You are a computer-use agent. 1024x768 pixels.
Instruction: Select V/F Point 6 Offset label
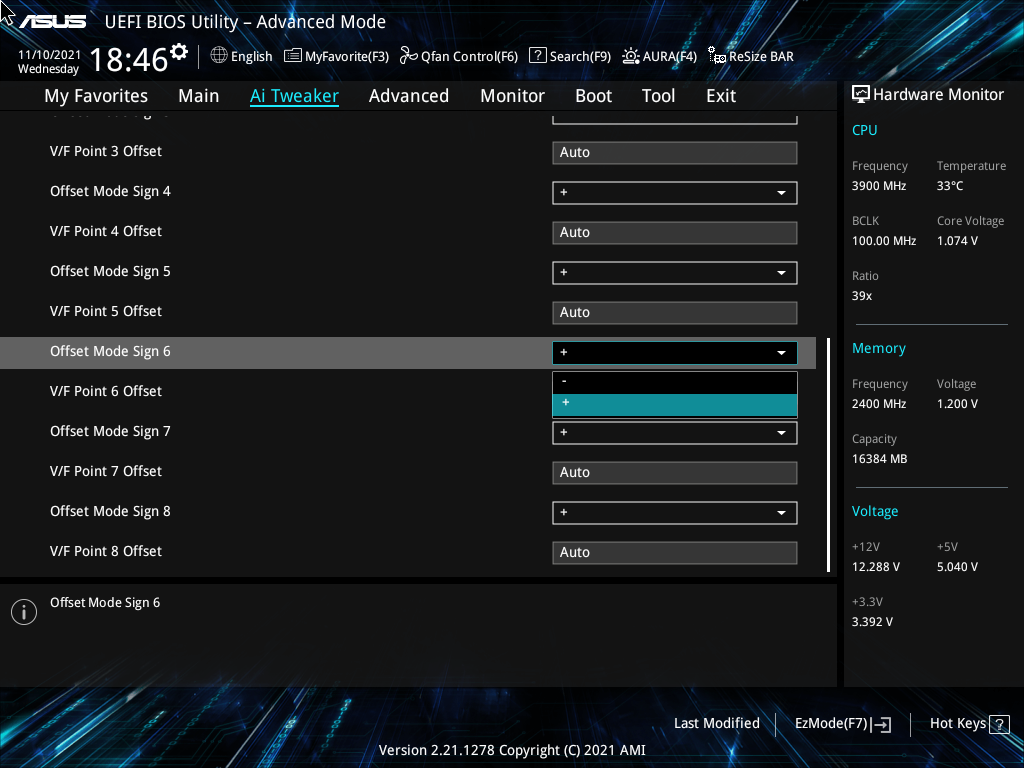tap(106, 391)
